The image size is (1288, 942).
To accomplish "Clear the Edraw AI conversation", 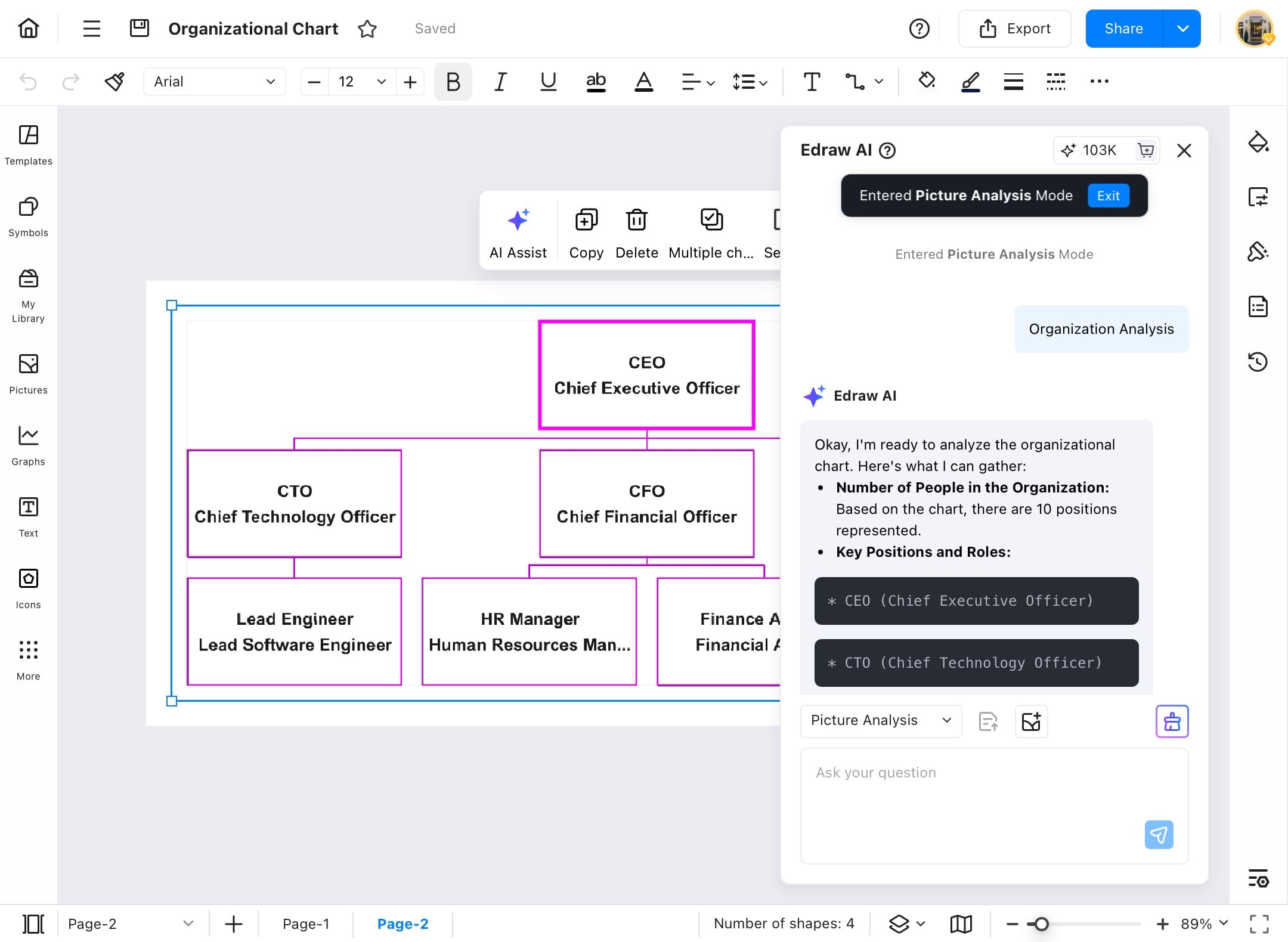I will [x=1171, y=721].
